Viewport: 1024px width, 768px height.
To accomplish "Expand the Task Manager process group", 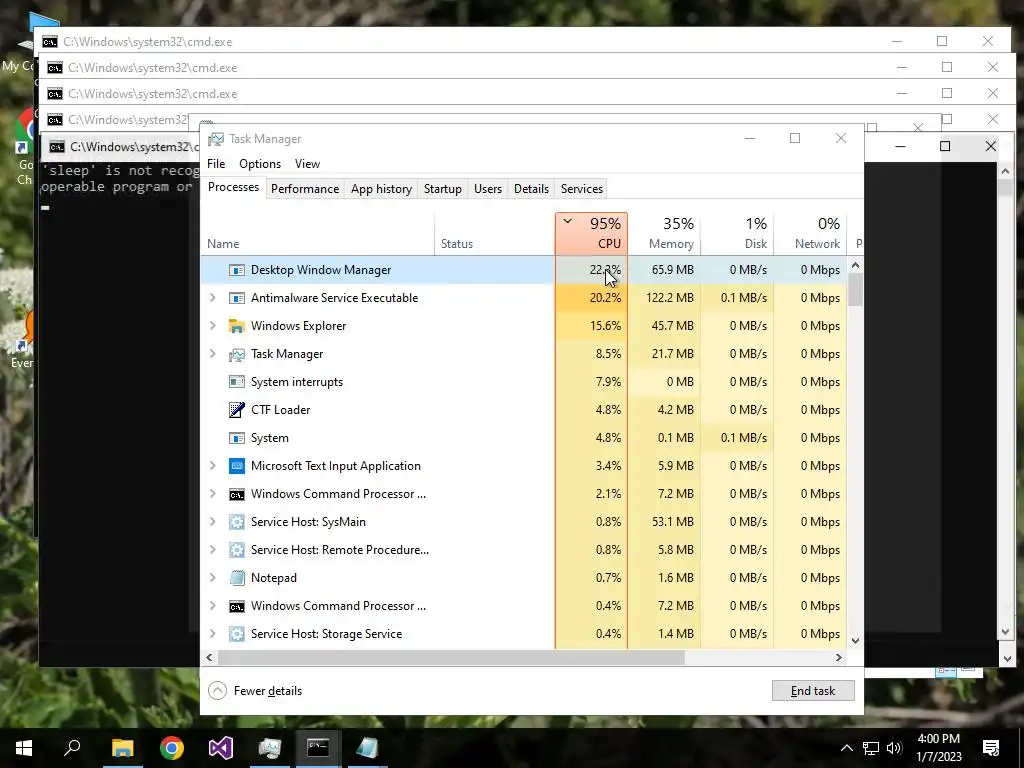I will [212, 354].
